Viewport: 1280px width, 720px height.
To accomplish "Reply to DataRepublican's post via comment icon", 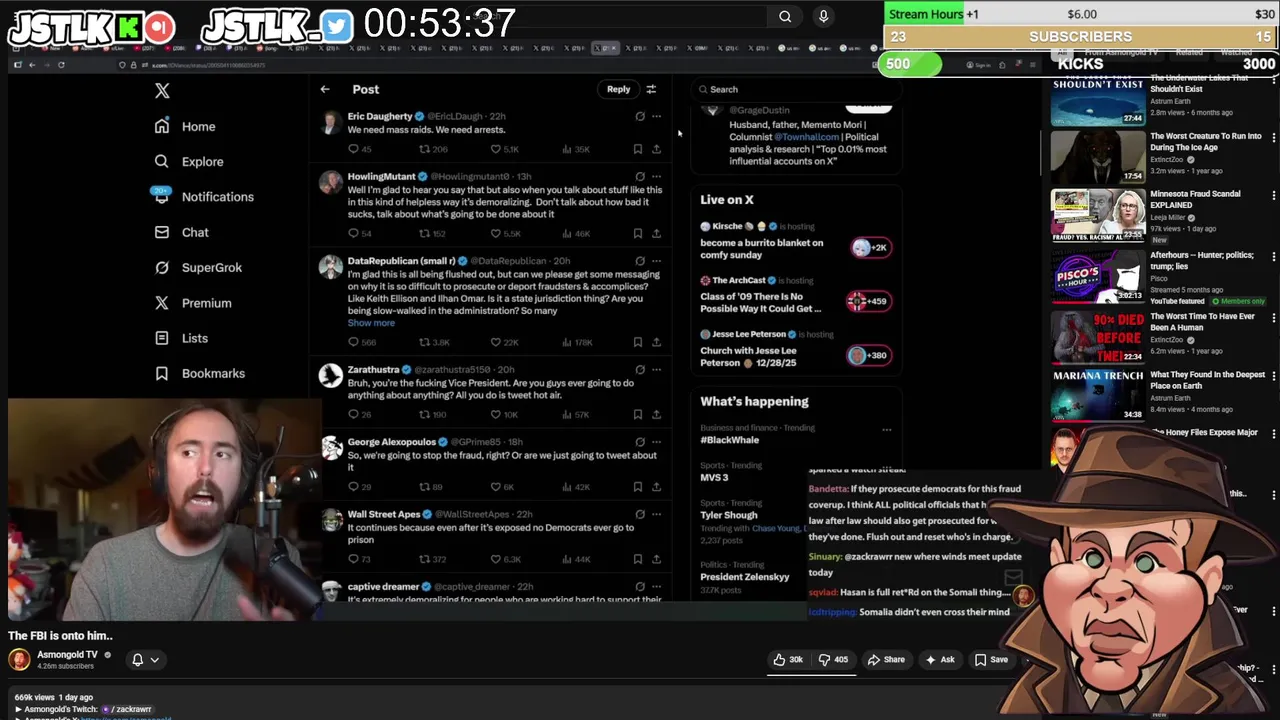I will (x=353, y=342).
